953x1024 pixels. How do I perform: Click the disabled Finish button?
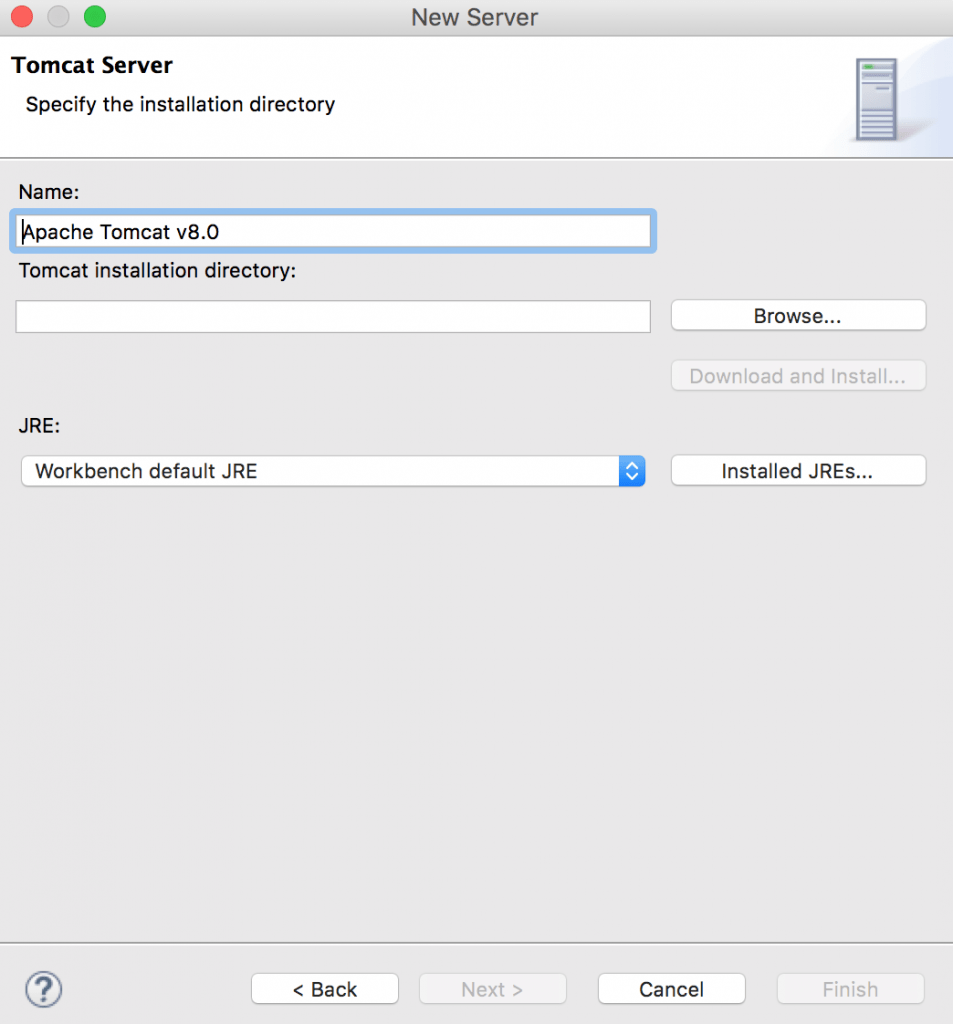[x=849, y=989]
